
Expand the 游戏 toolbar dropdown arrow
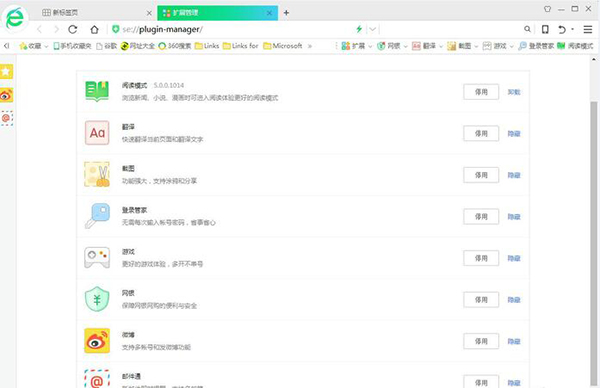[512, 46]
